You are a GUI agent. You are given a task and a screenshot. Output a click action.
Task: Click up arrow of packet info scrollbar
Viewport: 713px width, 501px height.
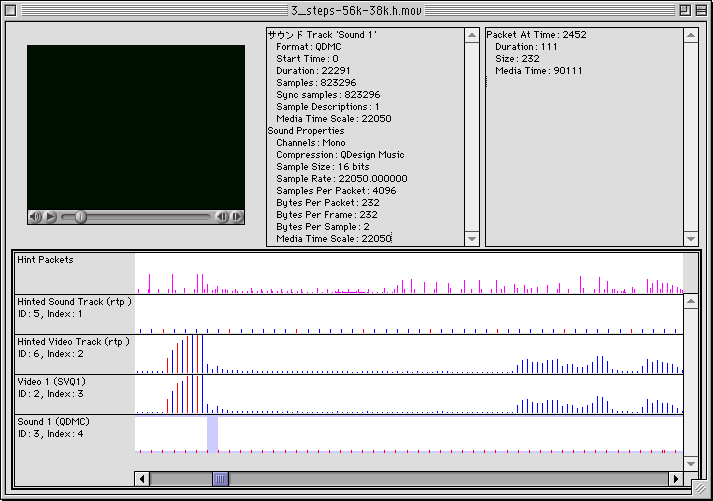point(691,35)
